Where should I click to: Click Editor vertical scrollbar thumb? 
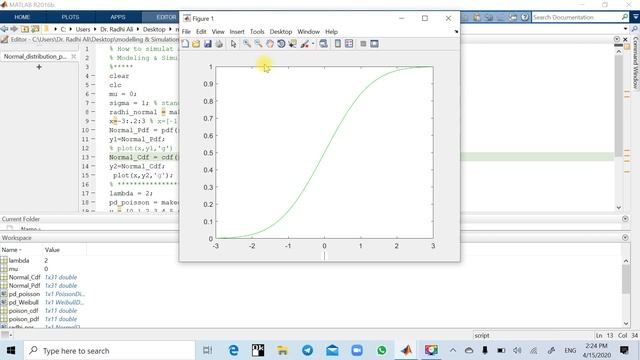click(x=618, y=106)
